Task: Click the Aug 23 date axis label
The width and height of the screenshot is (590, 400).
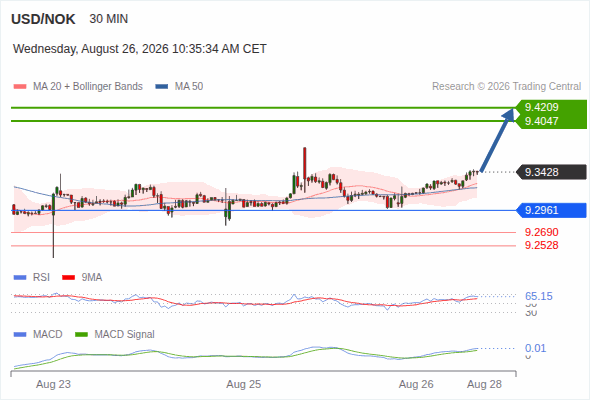Action: [x=53, y=384]
